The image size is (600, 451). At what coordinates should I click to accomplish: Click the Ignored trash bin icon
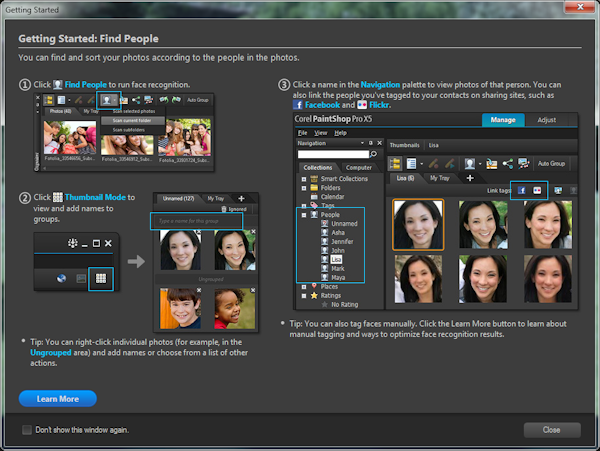point(223,209)
